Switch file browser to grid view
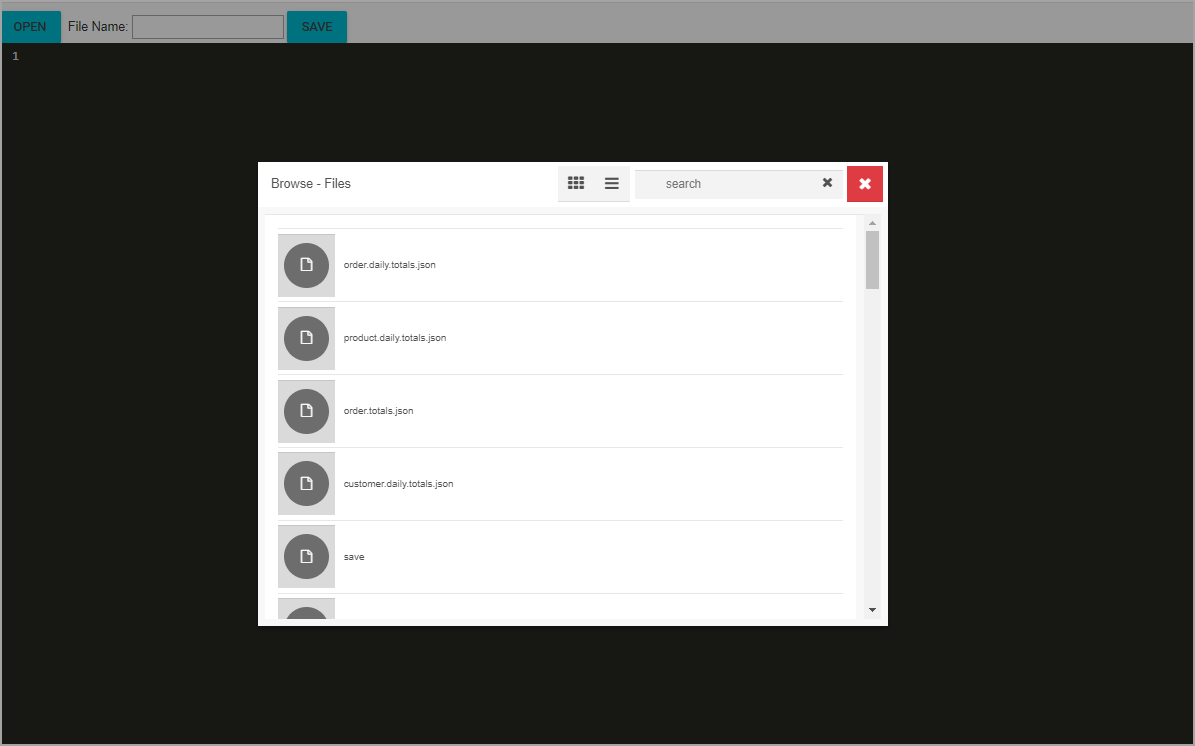The image size is (1195, 746). 576,183
